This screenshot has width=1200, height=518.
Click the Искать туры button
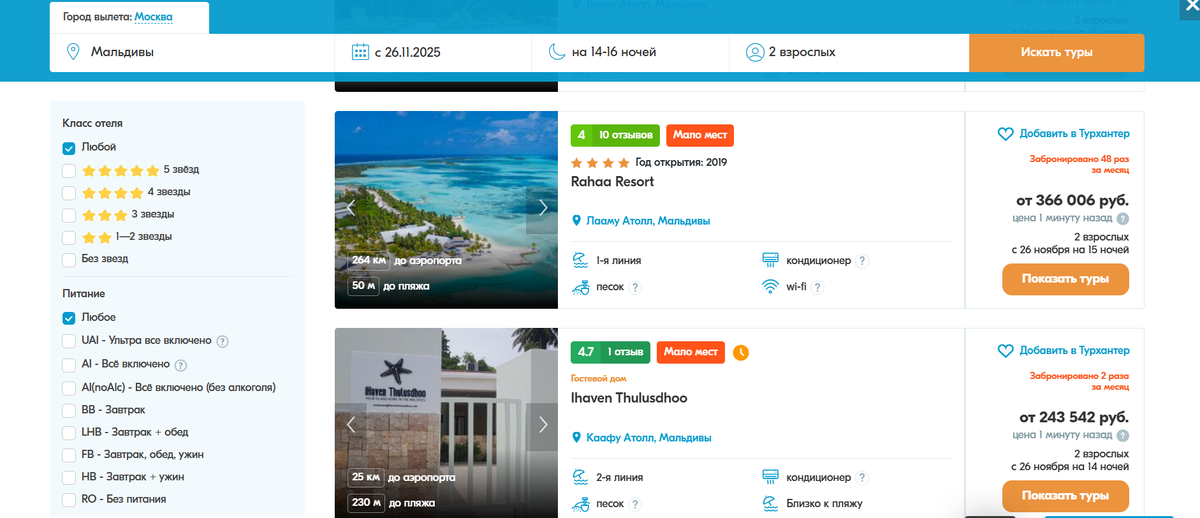(1056, 52)
